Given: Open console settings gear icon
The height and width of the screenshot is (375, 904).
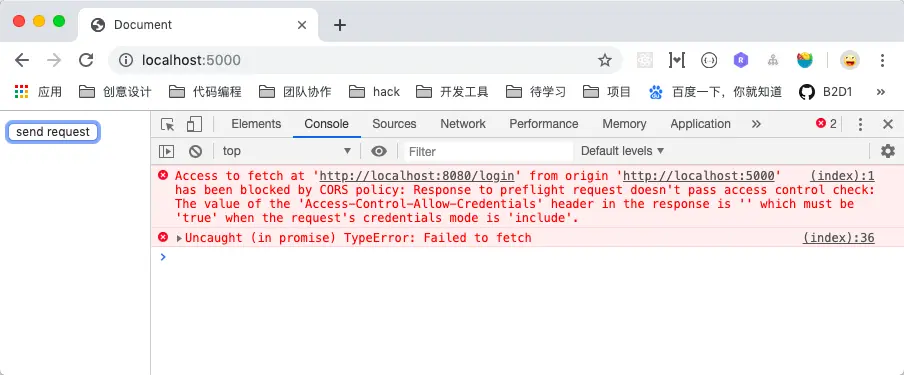Looking at the screenshot, I should (888, 151).
